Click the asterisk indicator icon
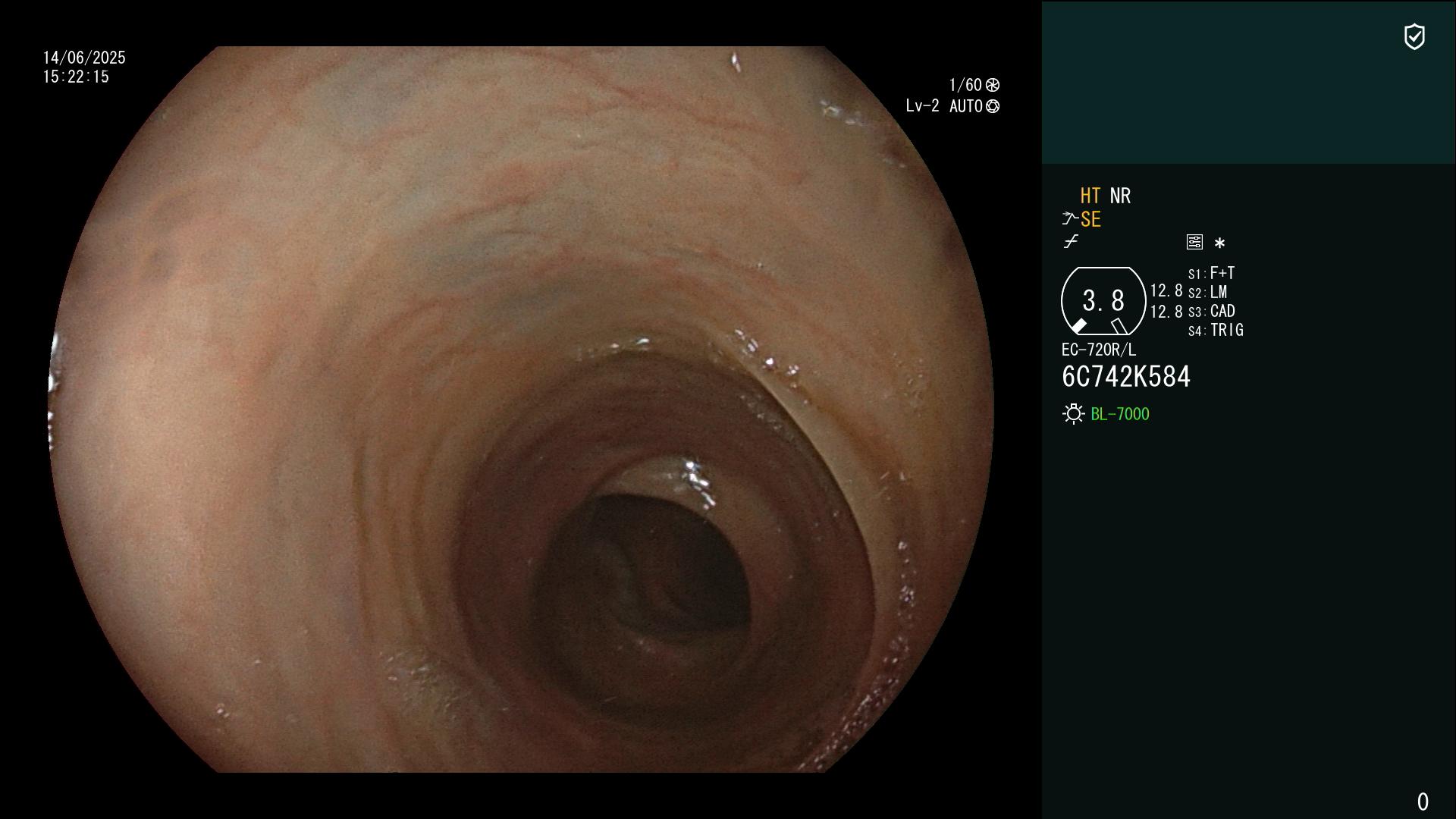Image resolution: width=1456 pixels, height=819 pixels. coord(1219,243)
